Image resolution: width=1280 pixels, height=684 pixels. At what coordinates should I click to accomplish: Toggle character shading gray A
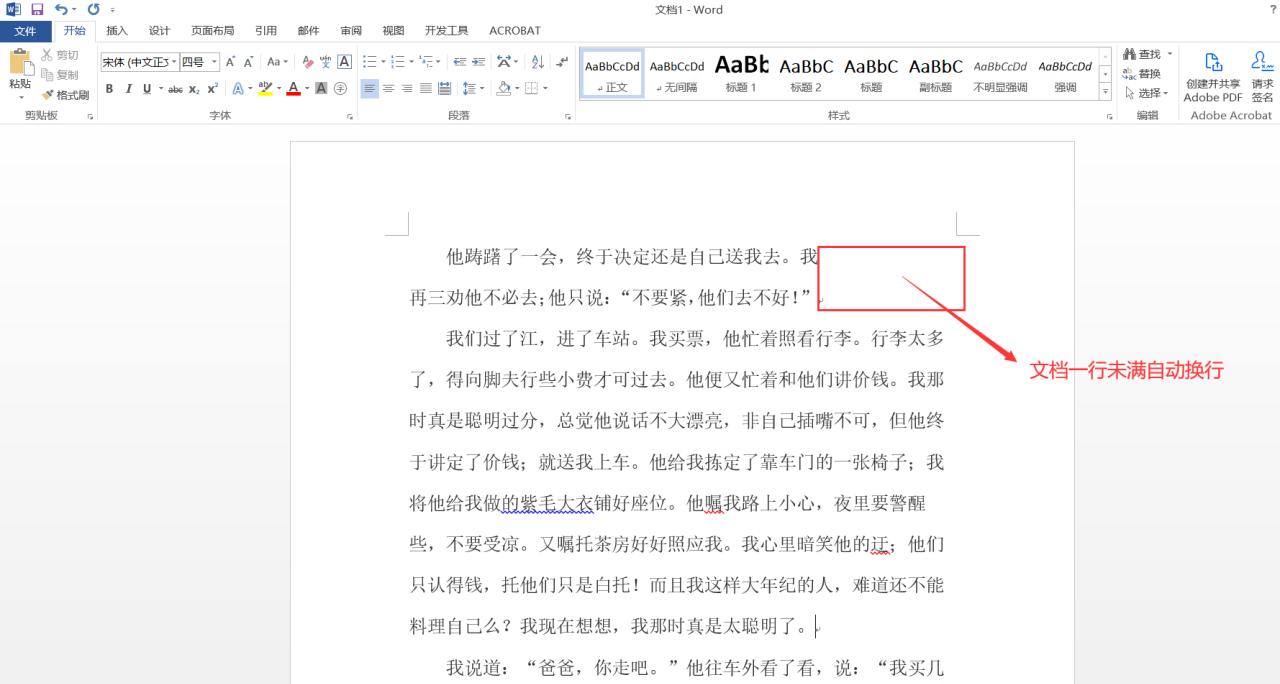click(321, 89)
